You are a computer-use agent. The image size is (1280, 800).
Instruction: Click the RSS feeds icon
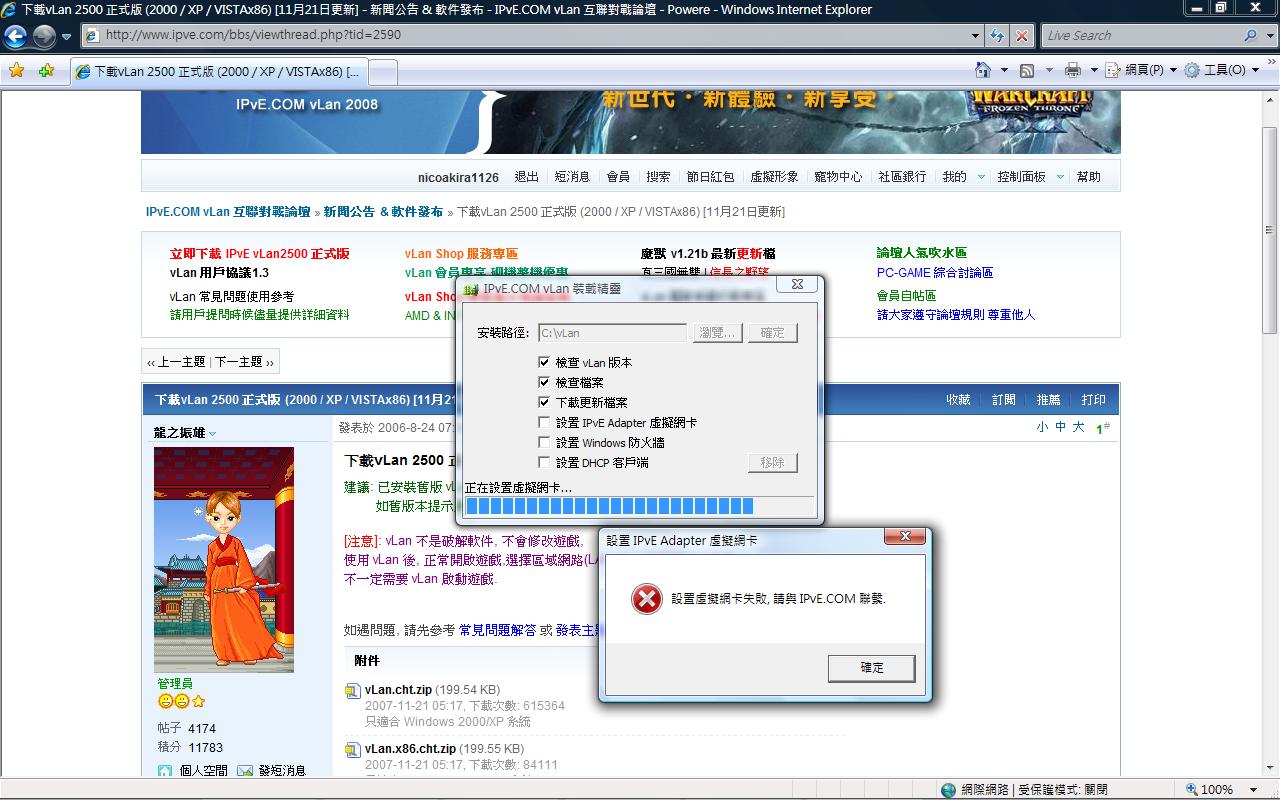(1027, 70)
